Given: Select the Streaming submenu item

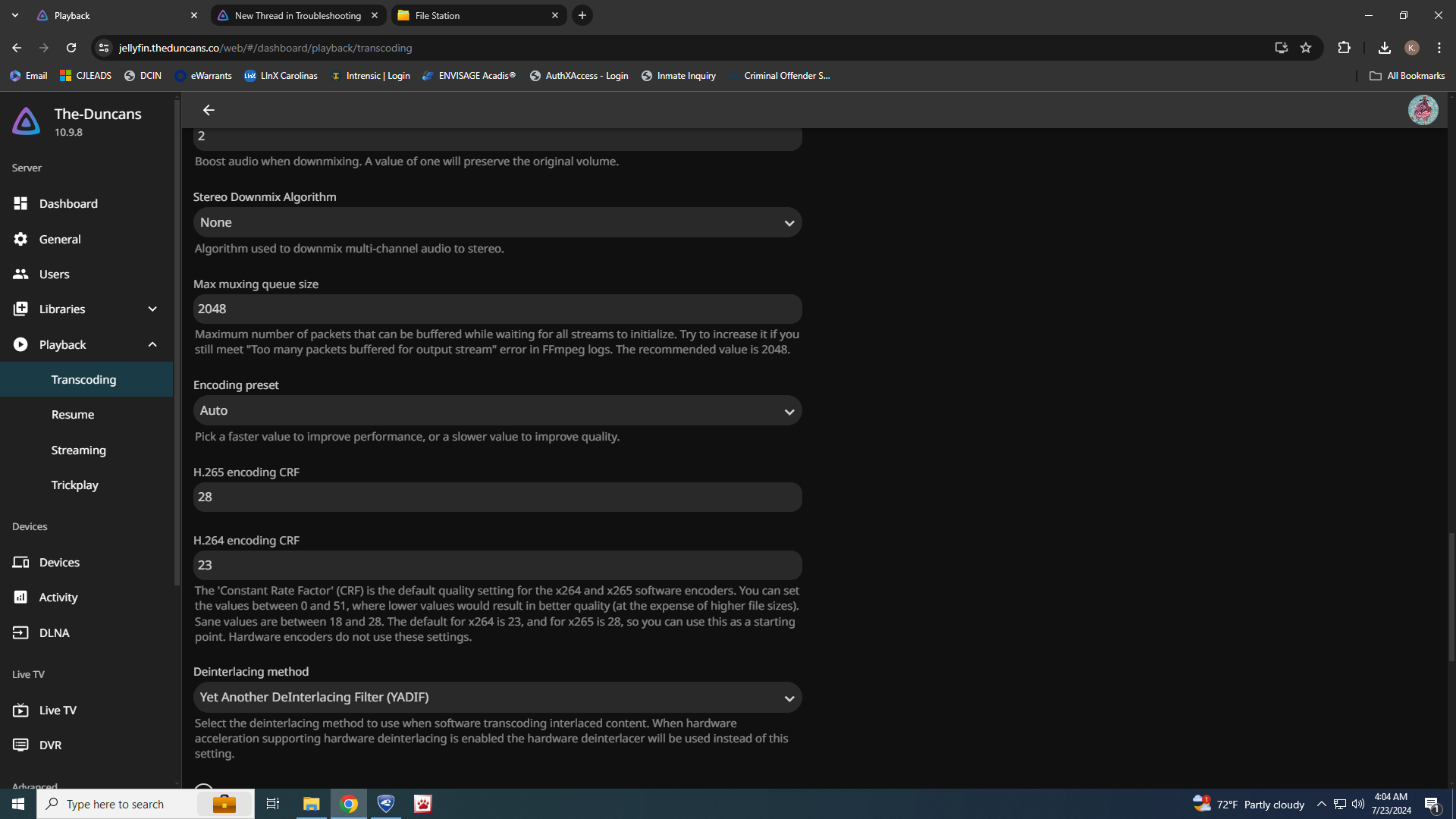Looking at the screenshot, I should [79, 450].
